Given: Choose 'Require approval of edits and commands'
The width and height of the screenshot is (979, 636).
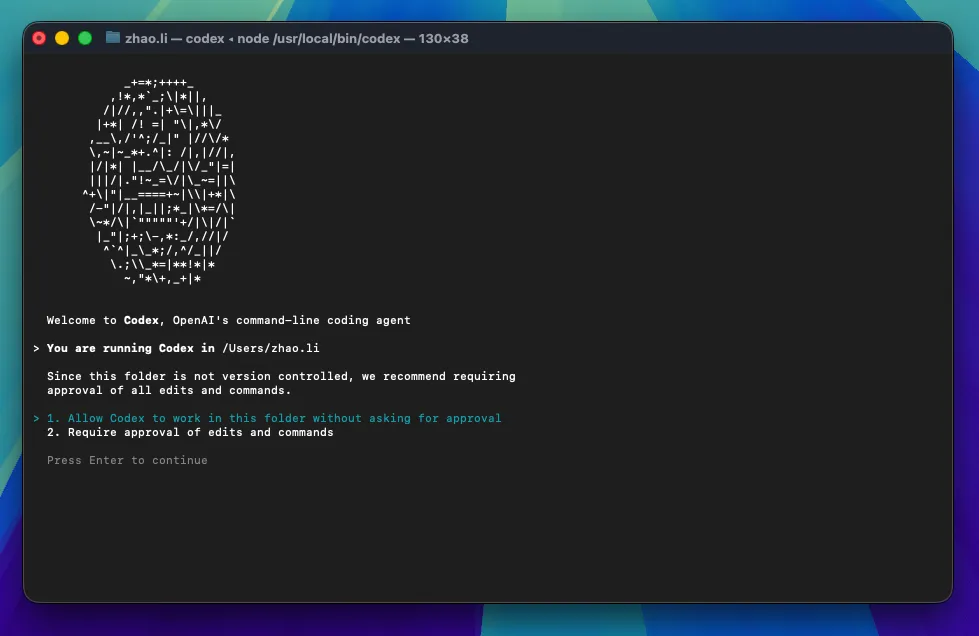Looking at the screenshot, I should click(x=200, y=432).
